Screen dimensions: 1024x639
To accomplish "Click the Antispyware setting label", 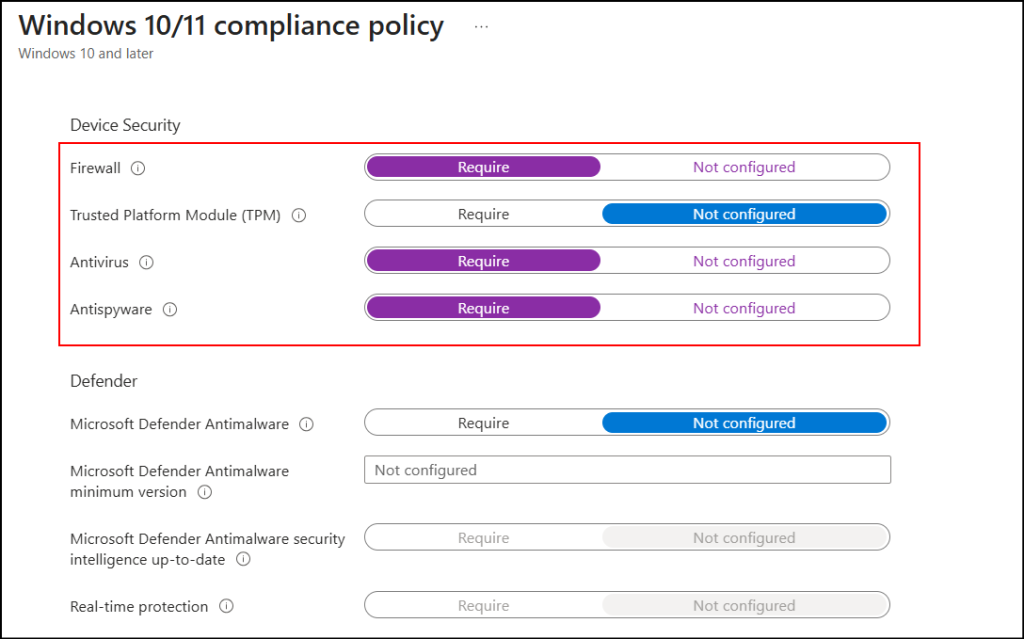I will (x=111, y=309).
